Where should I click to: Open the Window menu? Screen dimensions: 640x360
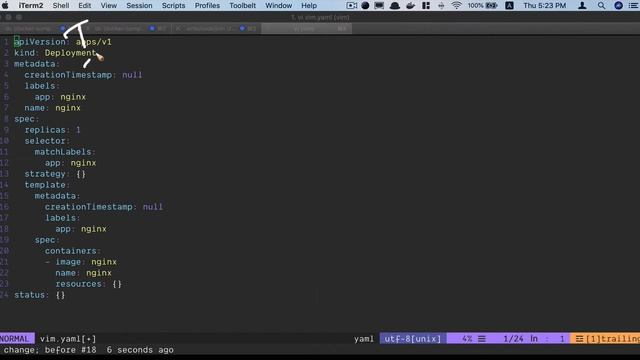click(x=279, y=5)
